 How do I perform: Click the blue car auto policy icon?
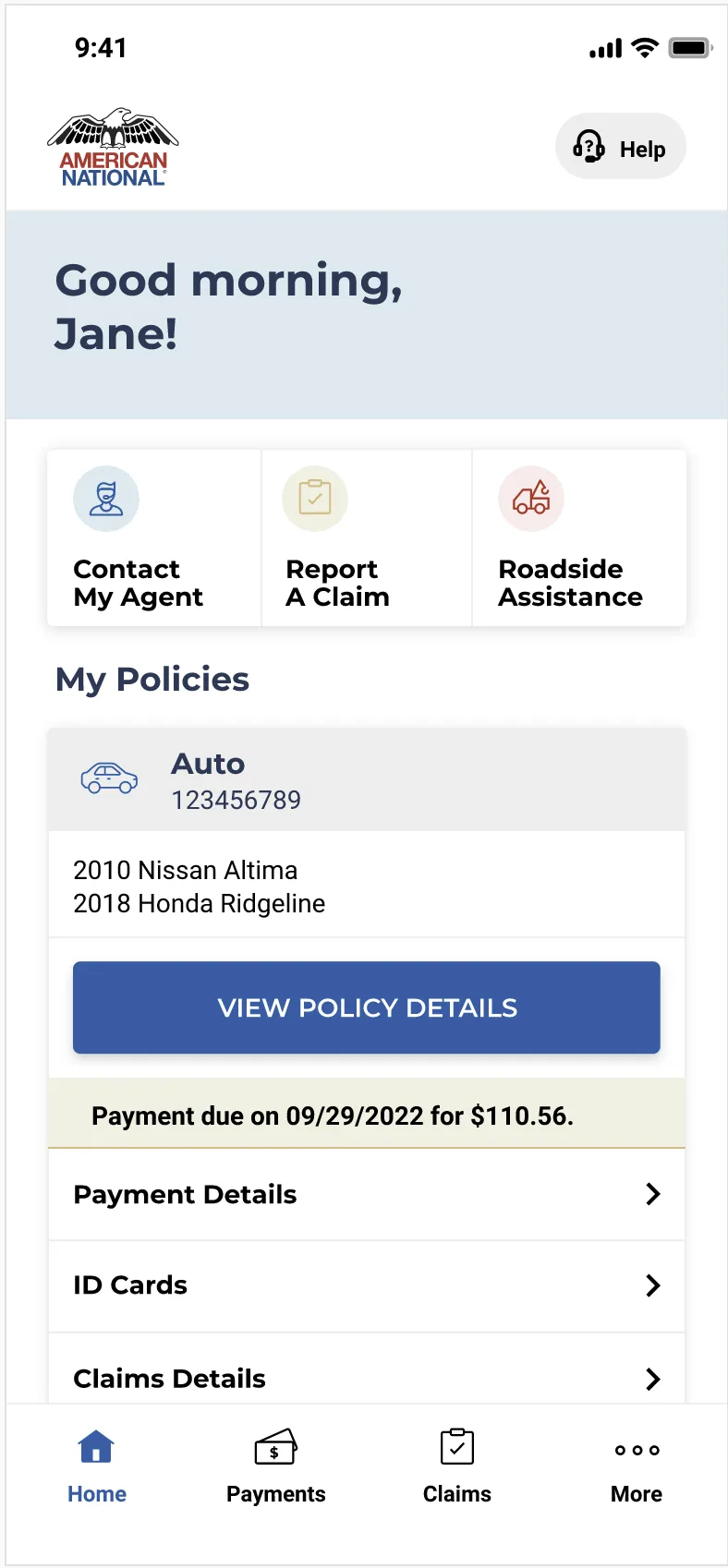coord(109,778)
